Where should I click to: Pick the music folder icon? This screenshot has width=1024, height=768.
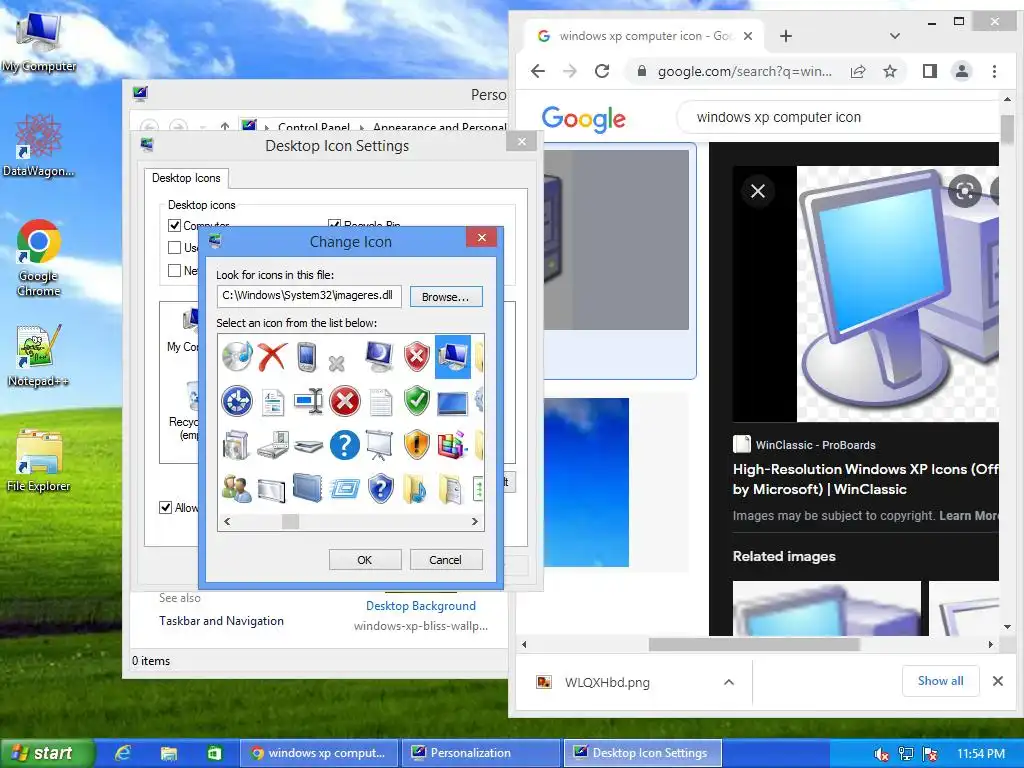pyautogui.click(x=415, y=488)
